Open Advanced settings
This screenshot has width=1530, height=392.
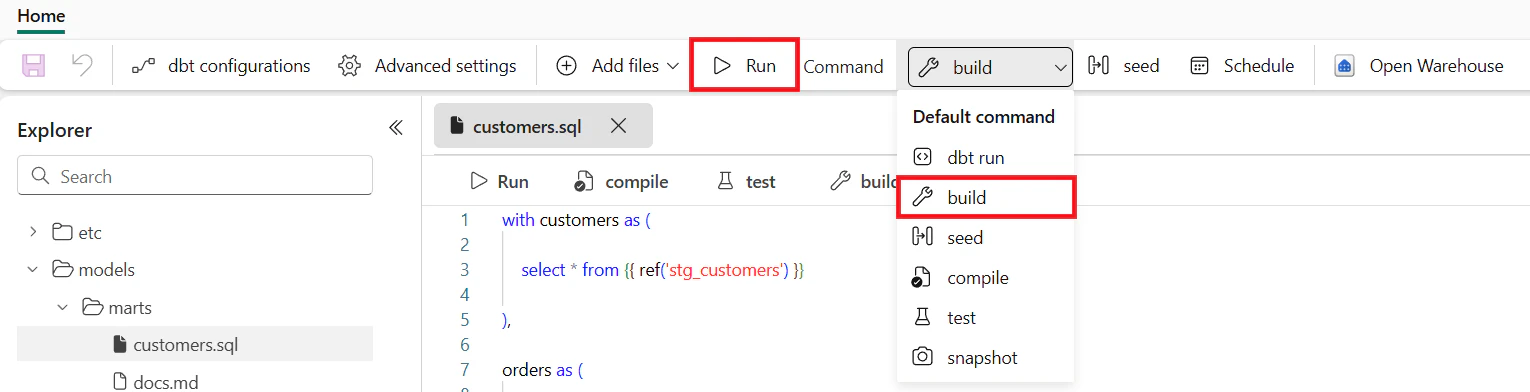[428, 66]
